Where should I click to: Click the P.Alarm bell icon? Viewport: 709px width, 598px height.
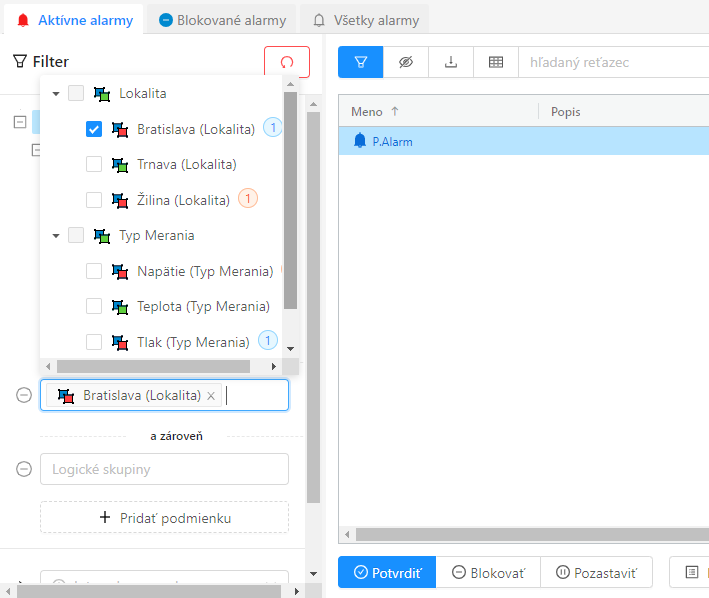point(360,141)
